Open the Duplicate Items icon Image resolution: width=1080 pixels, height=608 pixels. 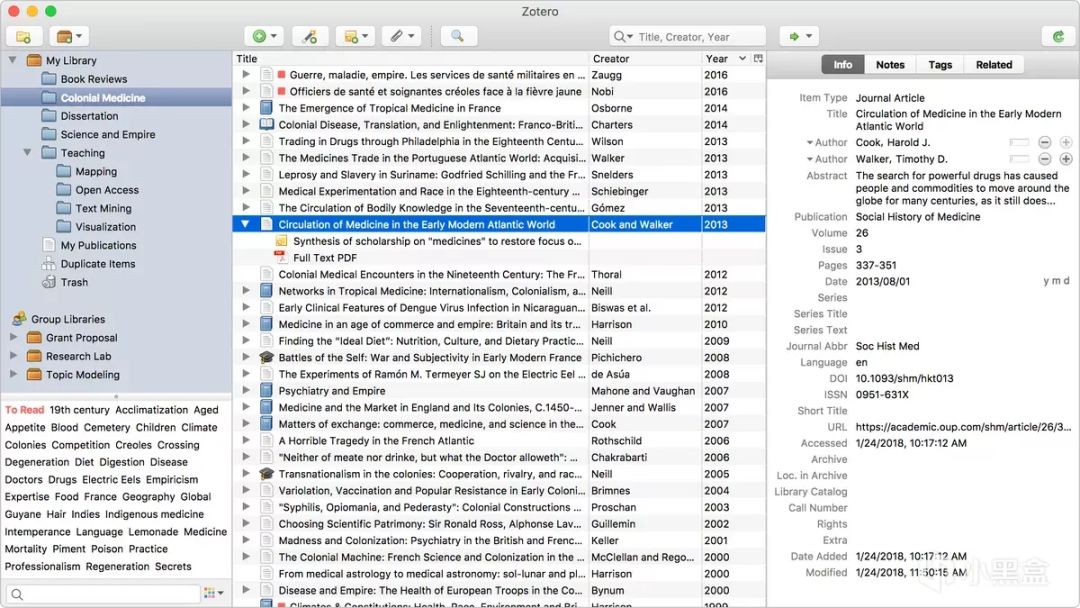[x=48, y=263]
